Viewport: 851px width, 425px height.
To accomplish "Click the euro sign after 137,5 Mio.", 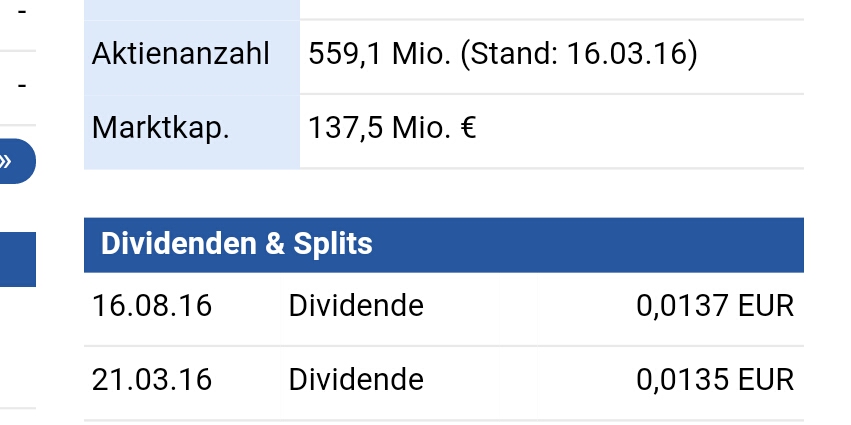I will click(467, 128).
